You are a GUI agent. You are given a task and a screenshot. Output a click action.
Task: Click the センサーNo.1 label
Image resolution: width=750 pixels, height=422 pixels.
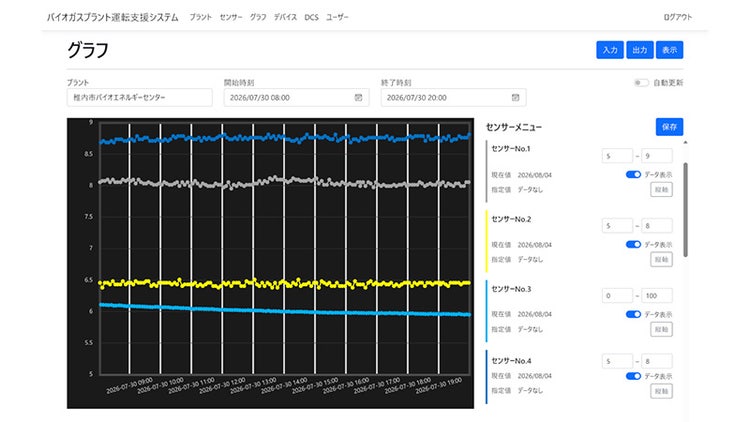tap(511, 149)
